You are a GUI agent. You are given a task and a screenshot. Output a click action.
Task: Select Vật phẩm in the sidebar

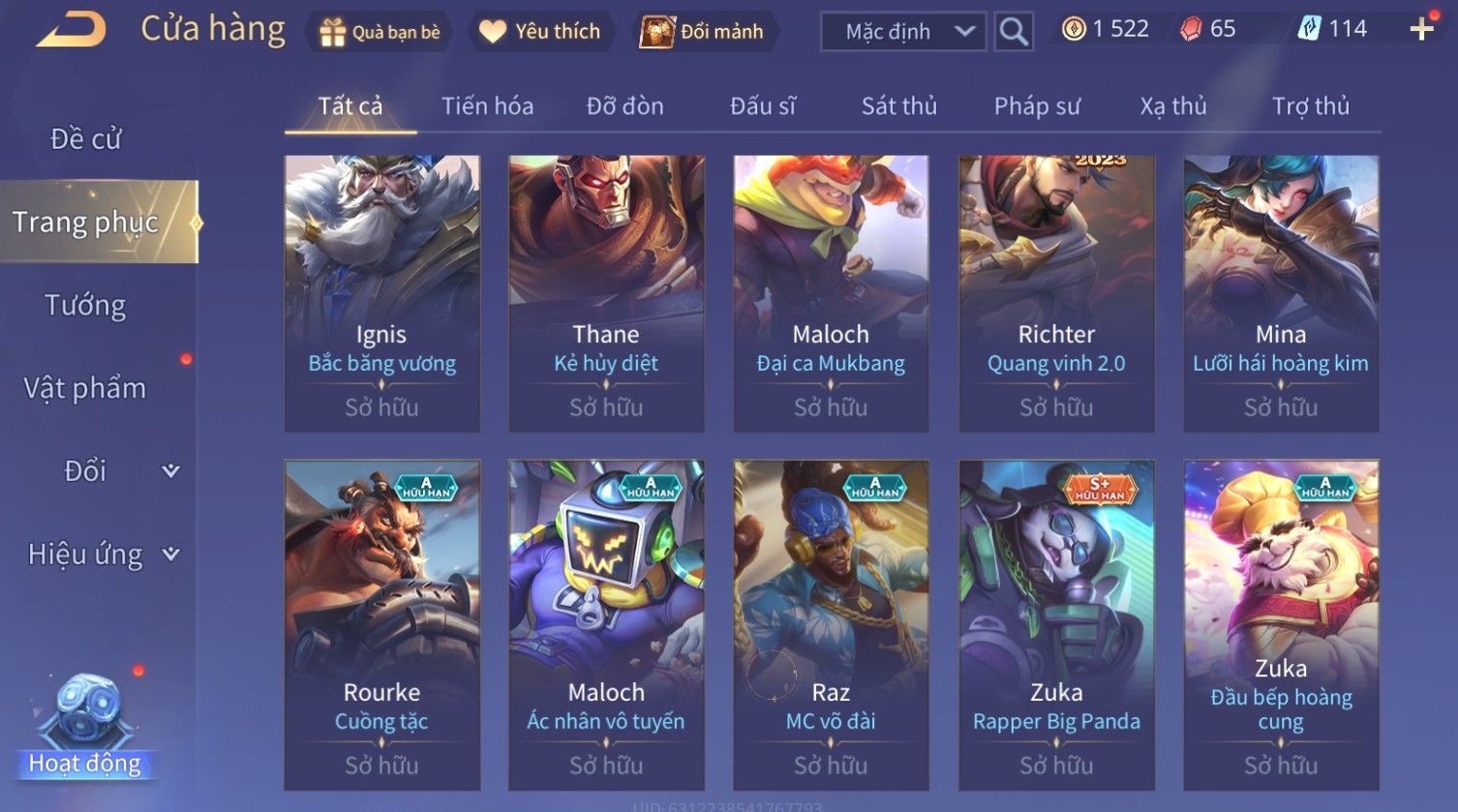85,388
